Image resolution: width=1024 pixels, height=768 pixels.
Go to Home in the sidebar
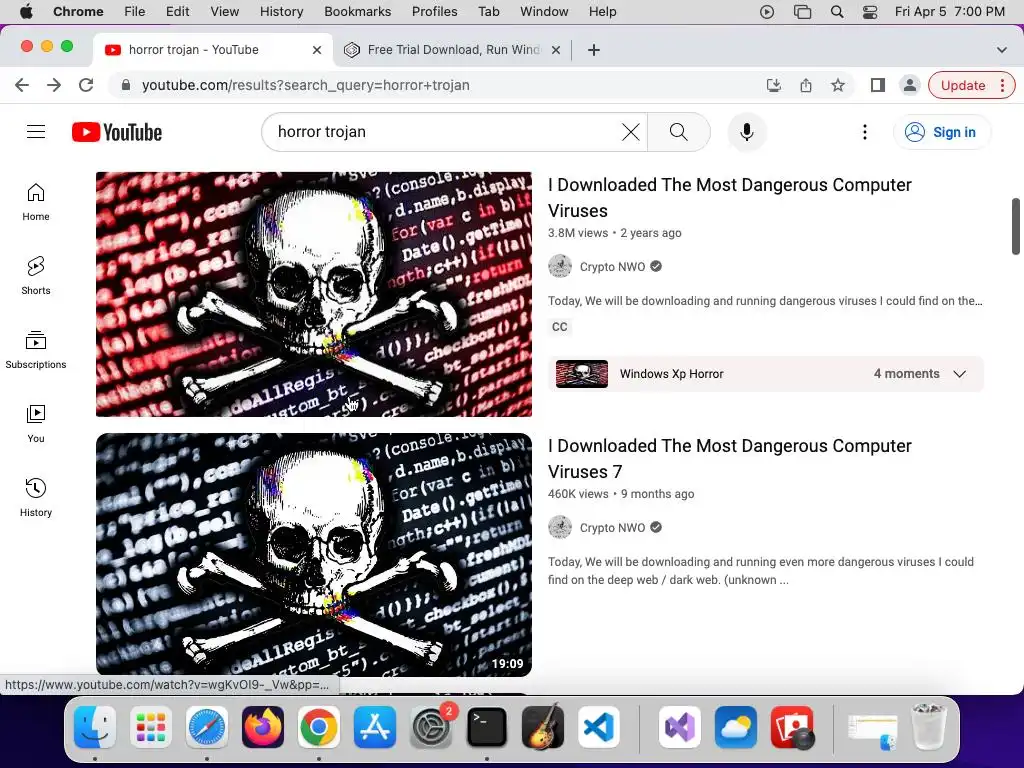point(36,202)
